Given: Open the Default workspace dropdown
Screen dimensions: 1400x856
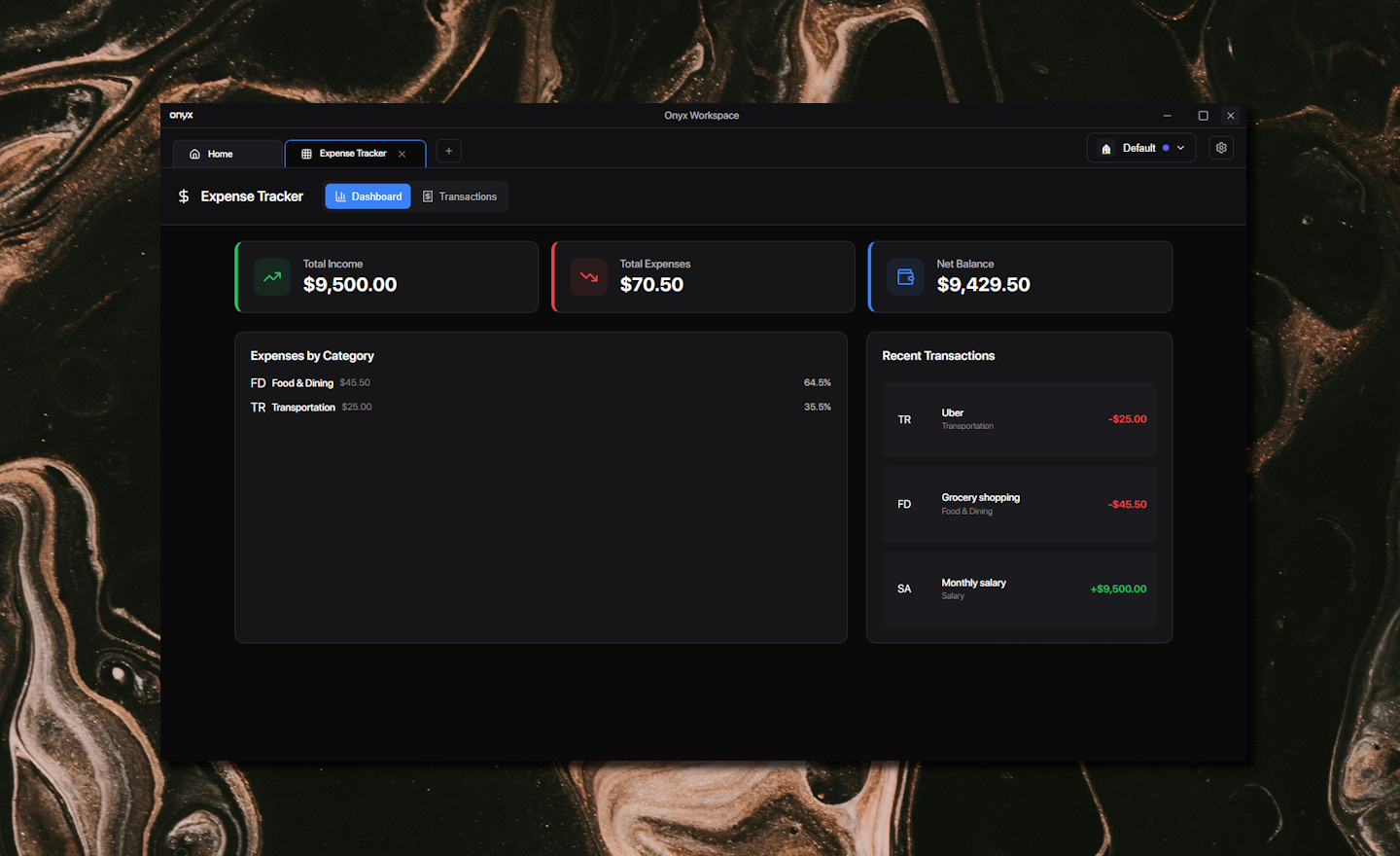Looking at the screenshot, I should [x=1140, y=148].
